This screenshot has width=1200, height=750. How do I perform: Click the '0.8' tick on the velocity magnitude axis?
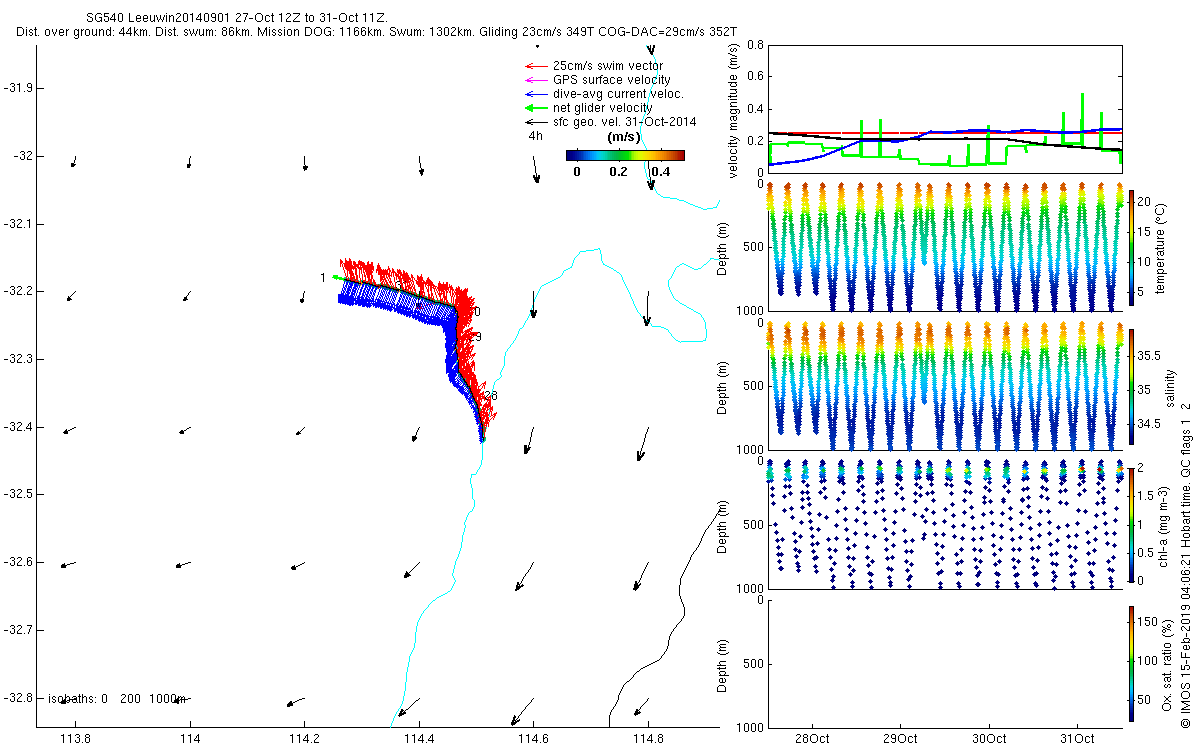pos(753,46)
